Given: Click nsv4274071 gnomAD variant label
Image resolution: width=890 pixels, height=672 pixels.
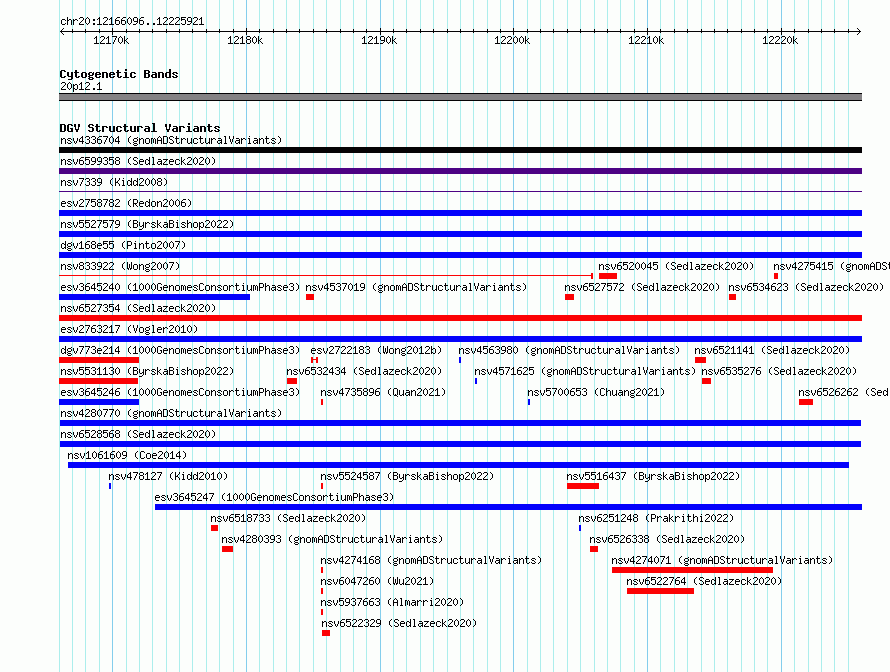Looking at the screenshot, I should pos(722,560).
